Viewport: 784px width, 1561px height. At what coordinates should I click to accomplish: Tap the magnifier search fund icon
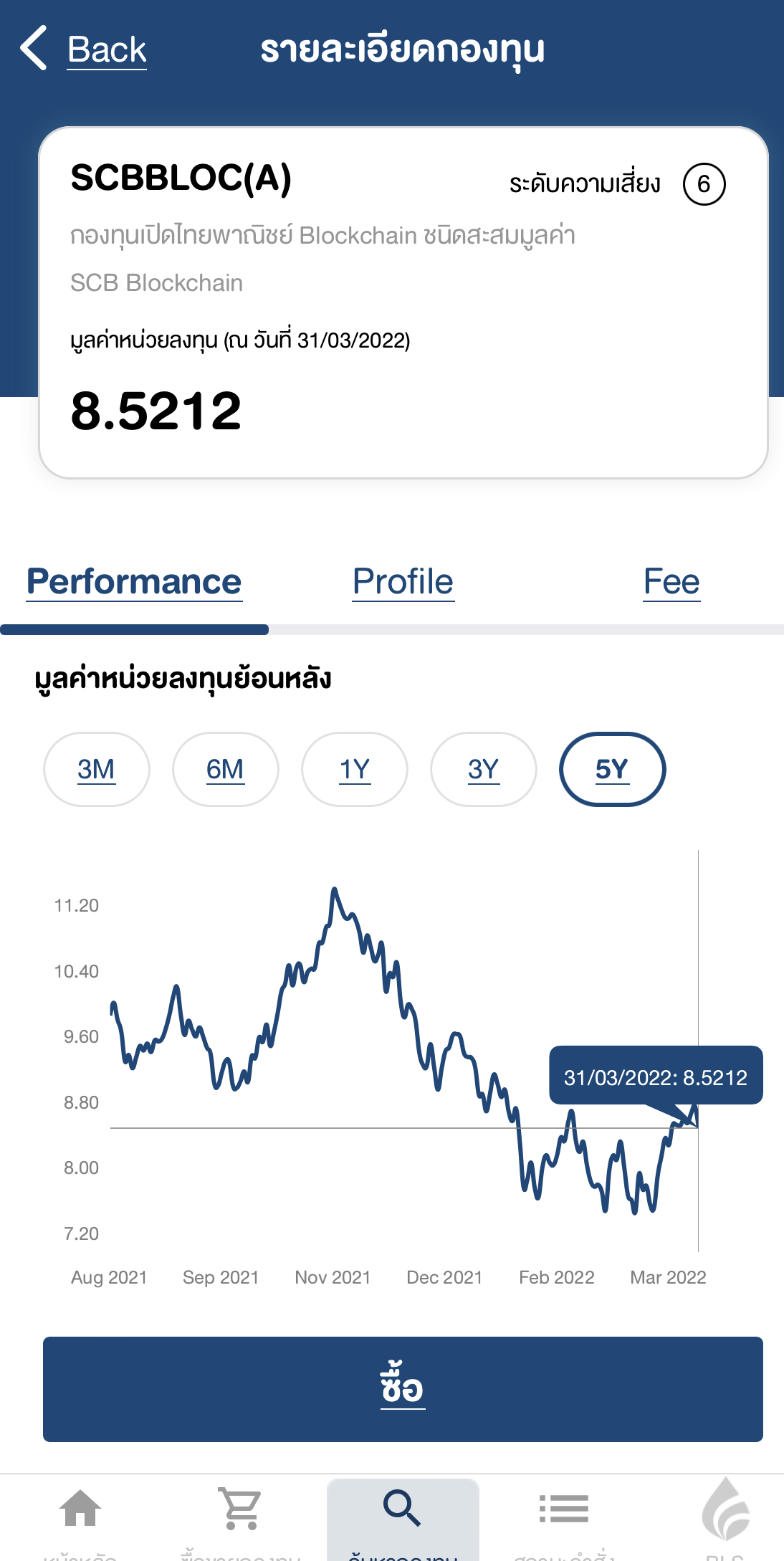click(x=402, y=1508)
